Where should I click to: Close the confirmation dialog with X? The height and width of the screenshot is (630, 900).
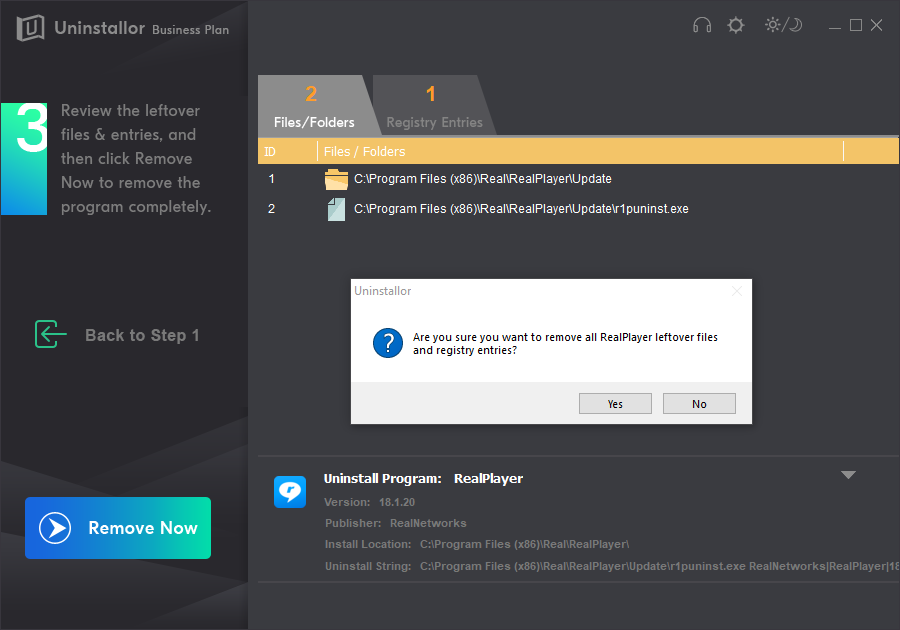tap(737, 291)
